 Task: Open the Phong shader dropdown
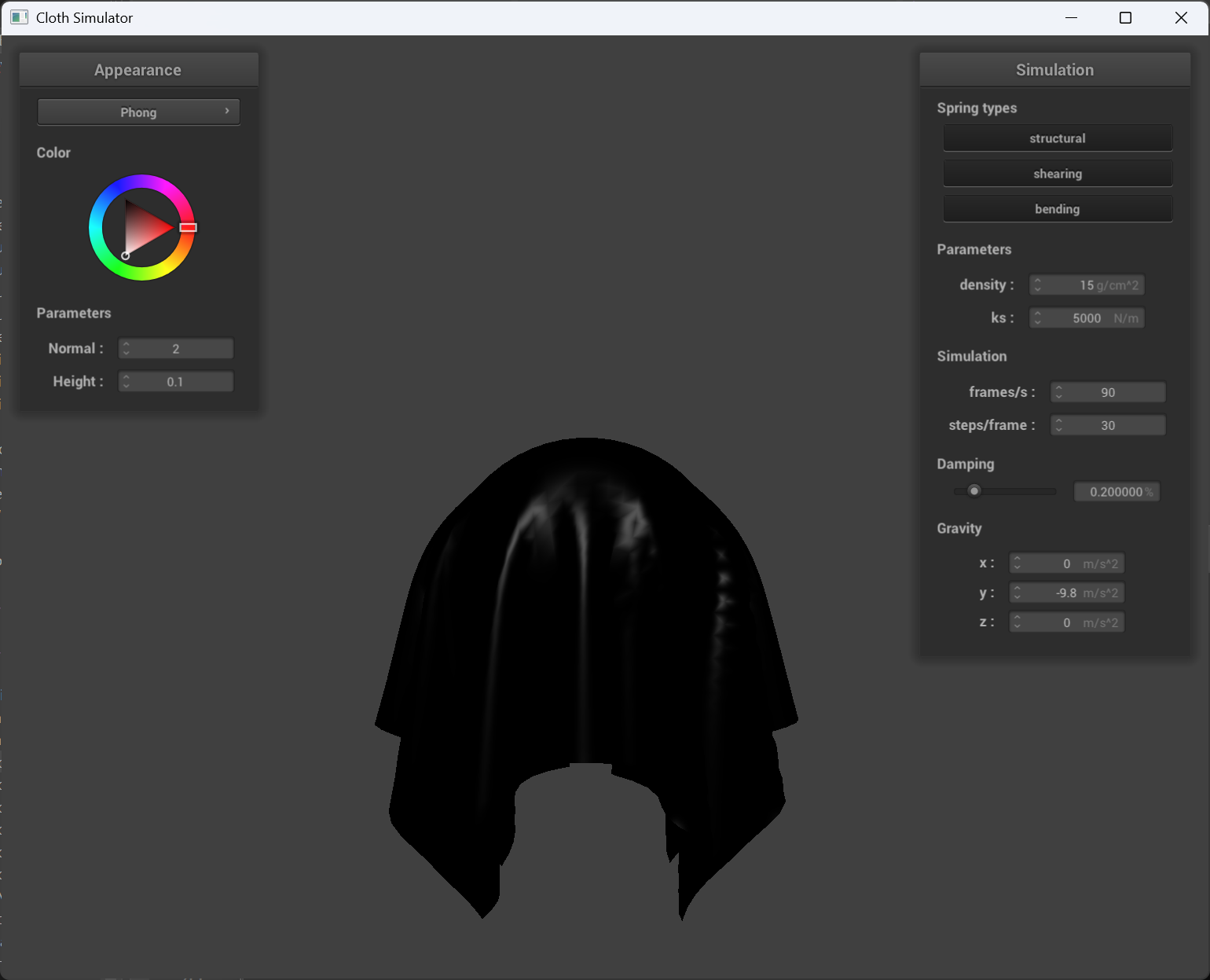click(138, 112)
